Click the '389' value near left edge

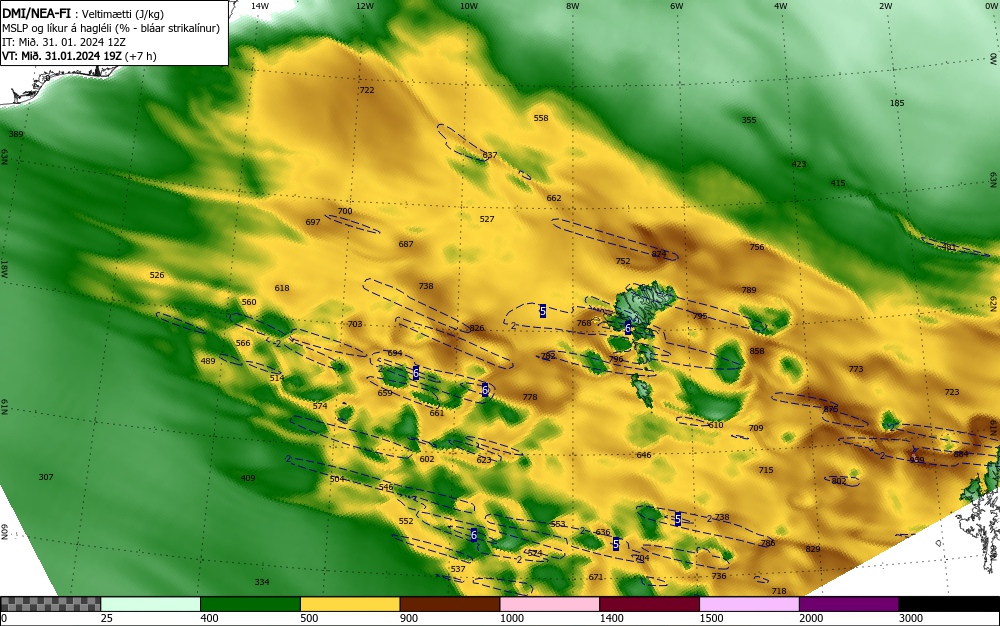pyautogui.click(x=16, y=134)
